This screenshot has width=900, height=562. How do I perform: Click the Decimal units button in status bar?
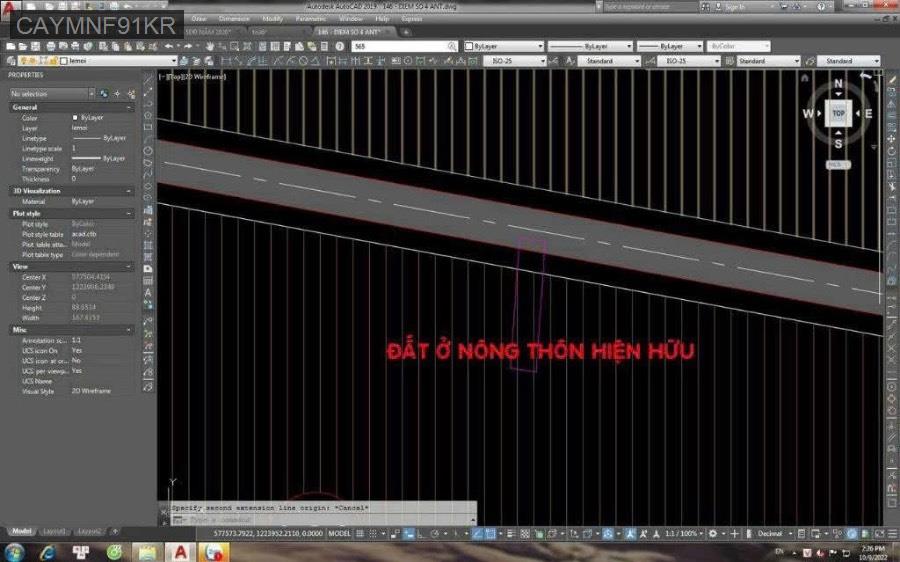pyautogui.click(x=770, y=534)
